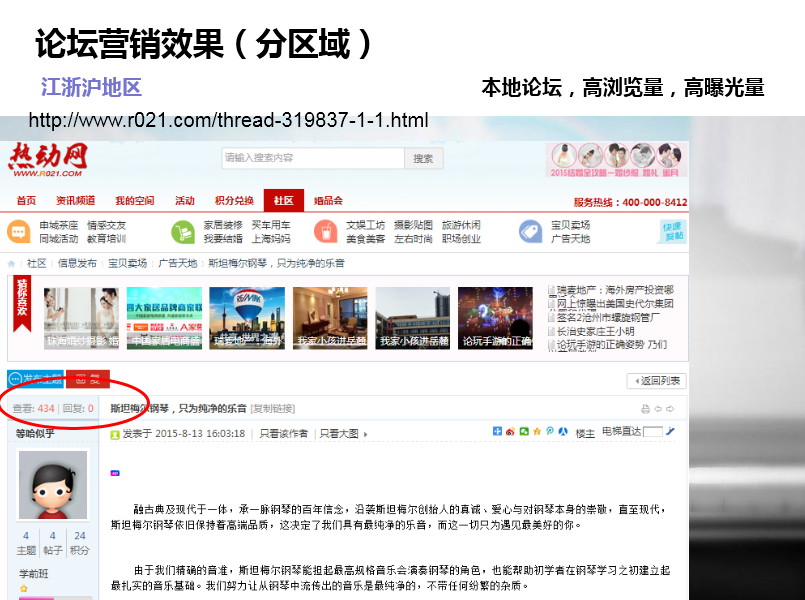Click the 职场创业 forum link

click(x=461, y=239)
